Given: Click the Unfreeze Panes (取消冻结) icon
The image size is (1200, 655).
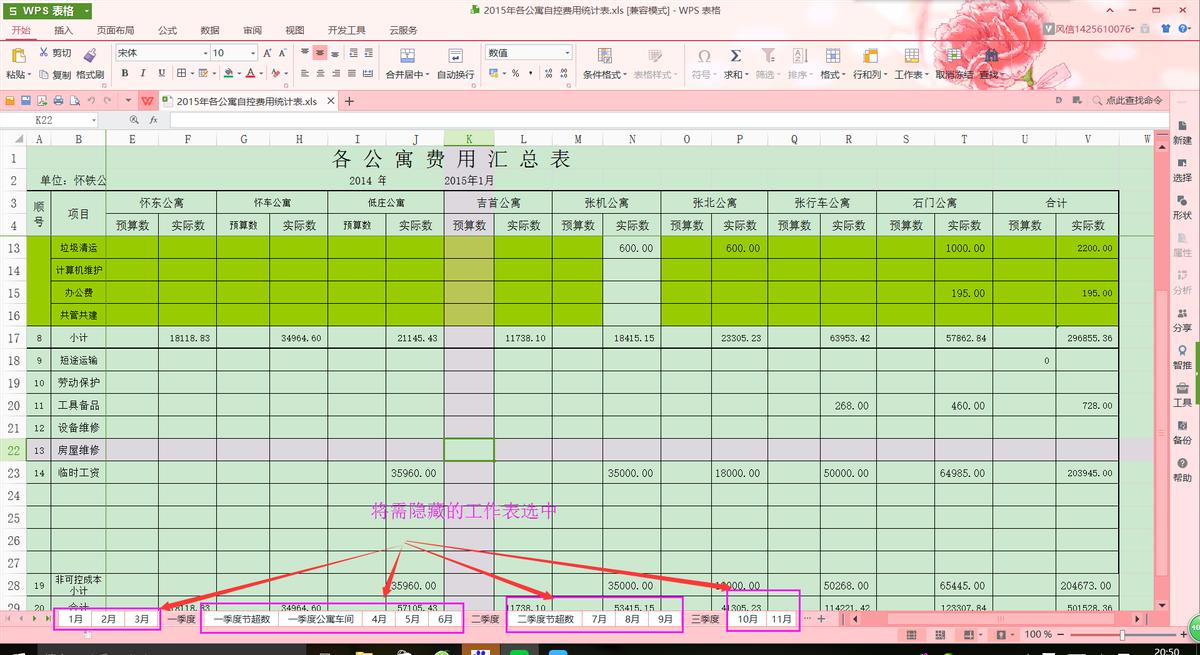Looking at the screenshot, I should pyautogui.click(x=953, y=56).
